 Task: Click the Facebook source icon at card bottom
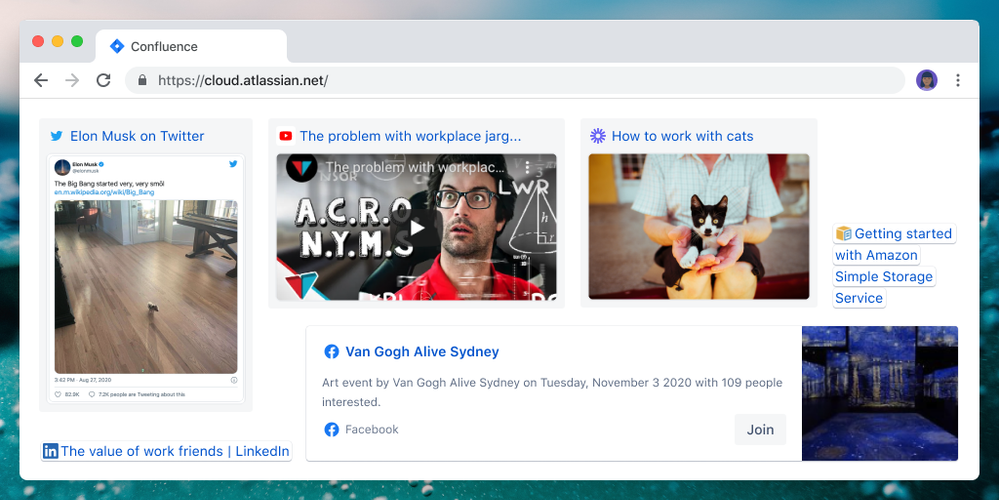[x=331, y=429]
